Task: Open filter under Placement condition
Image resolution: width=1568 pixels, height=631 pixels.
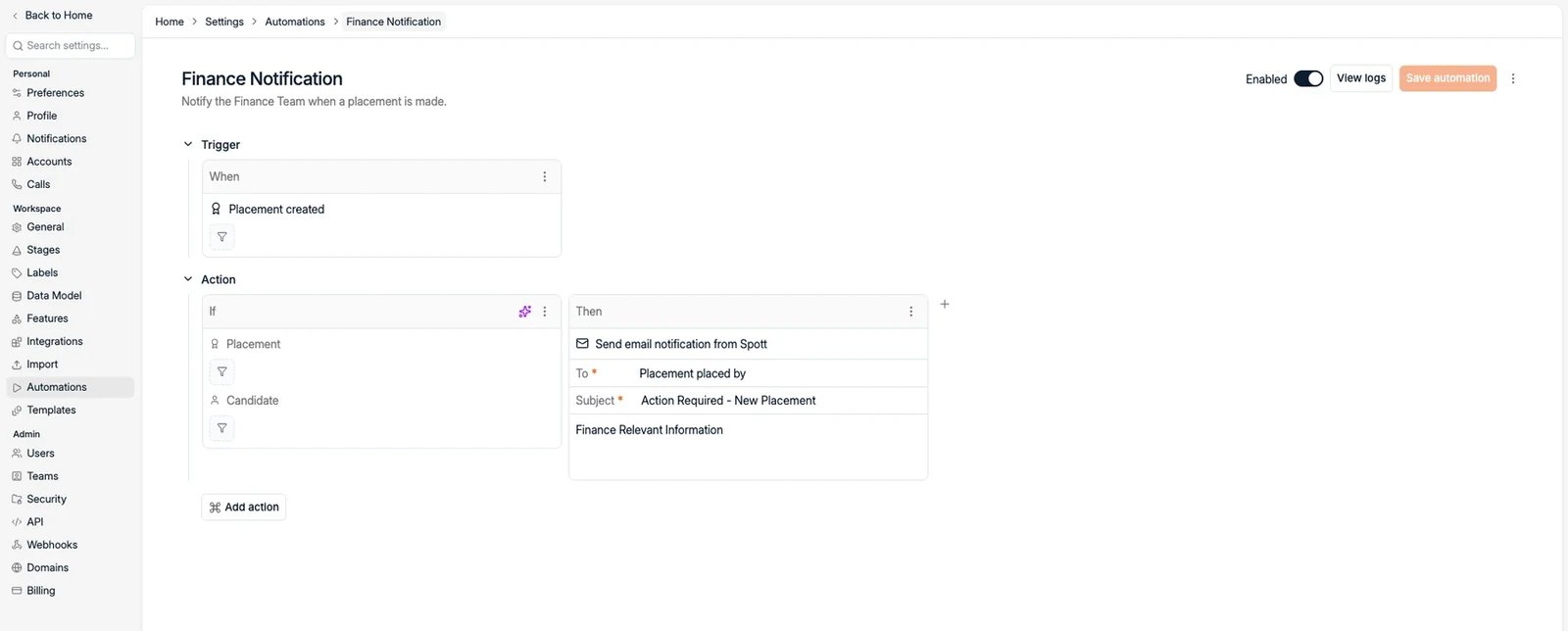Action: coord(222,372)
